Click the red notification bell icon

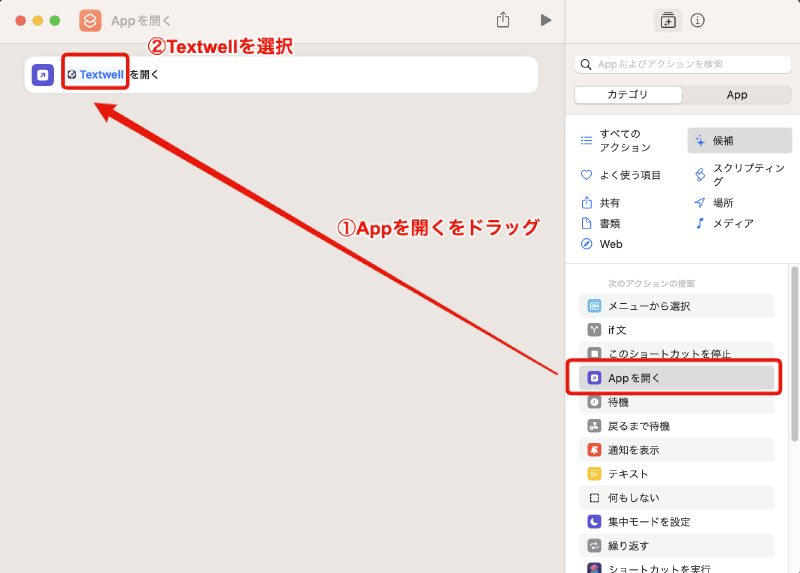(x=594, y=450)
